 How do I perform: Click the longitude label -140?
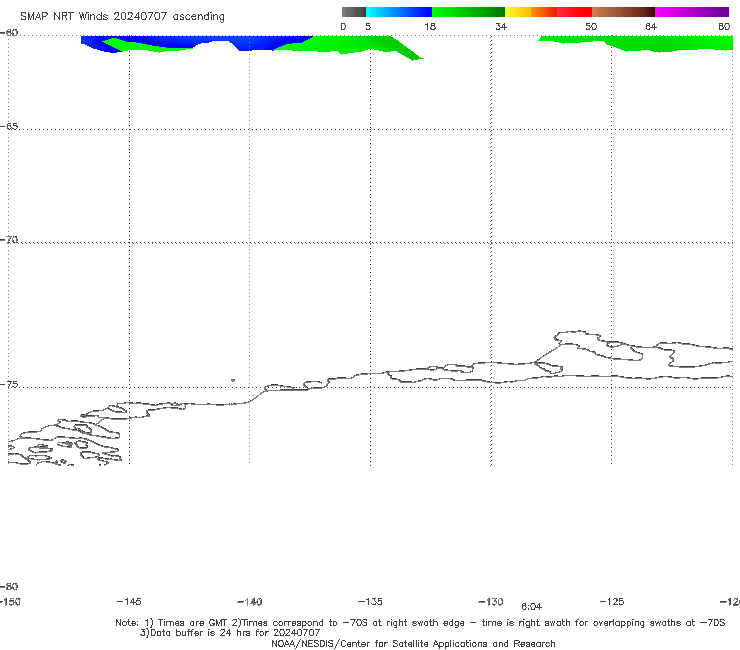pyautogui.click(x=250, y=602)
